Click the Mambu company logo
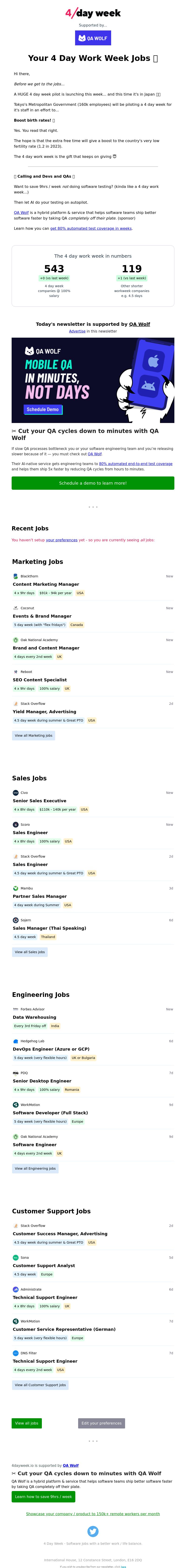Viewport: 186px width, 1568px height. 16,888
